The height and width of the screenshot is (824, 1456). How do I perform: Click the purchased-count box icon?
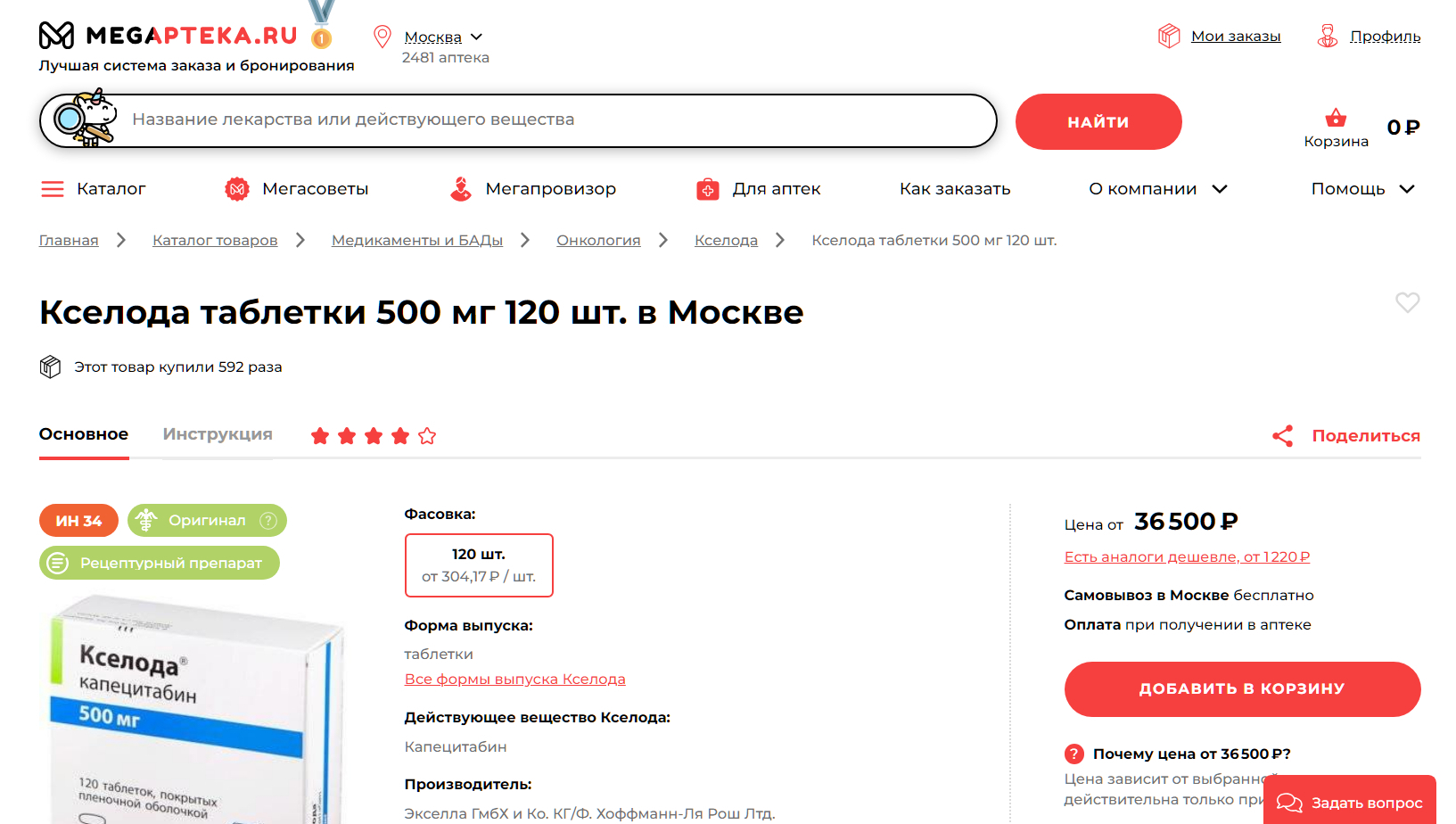tap(51, 367)
